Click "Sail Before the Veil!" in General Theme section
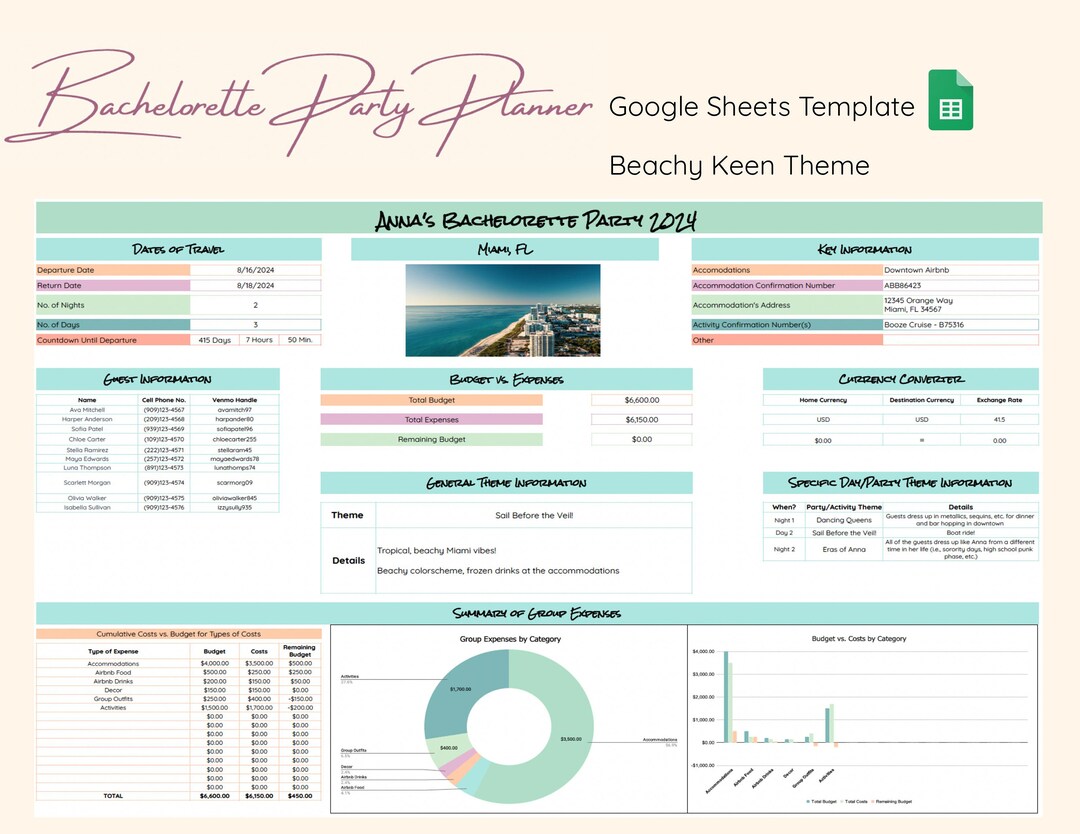Image resolution: width=1080 pixels, height=834 pixels. (x=534, y=515)
